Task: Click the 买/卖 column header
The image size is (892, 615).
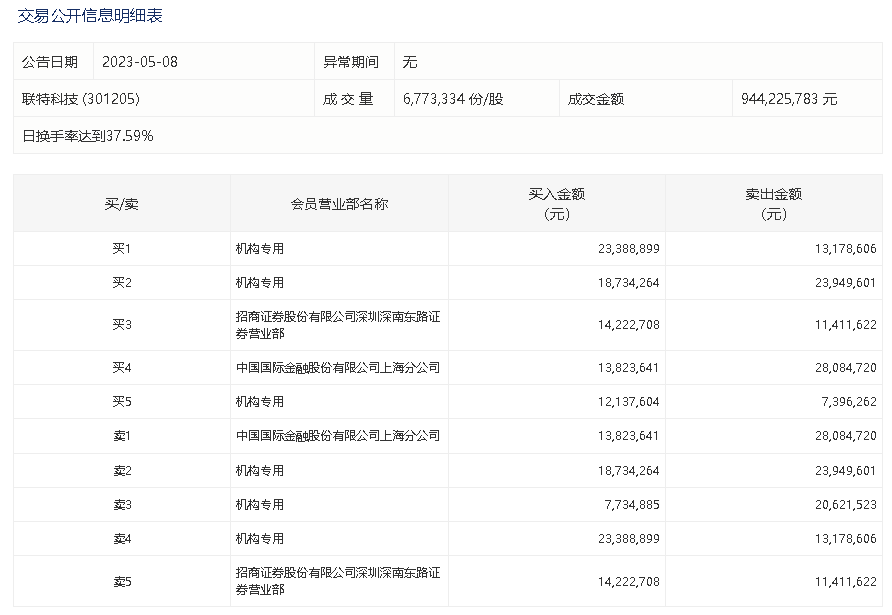Action: 122,204
